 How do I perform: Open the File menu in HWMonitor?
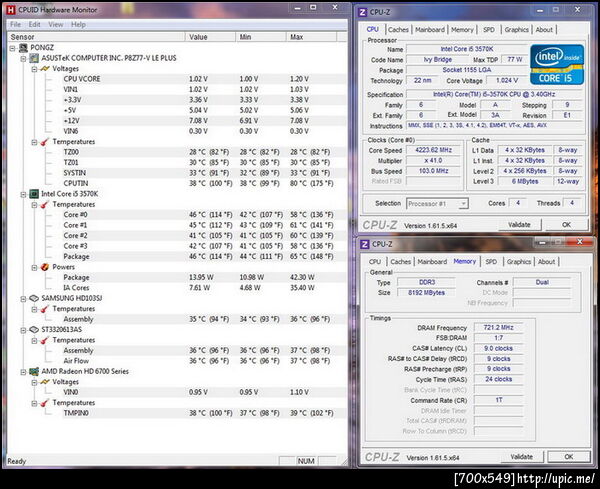pos(15,24)
